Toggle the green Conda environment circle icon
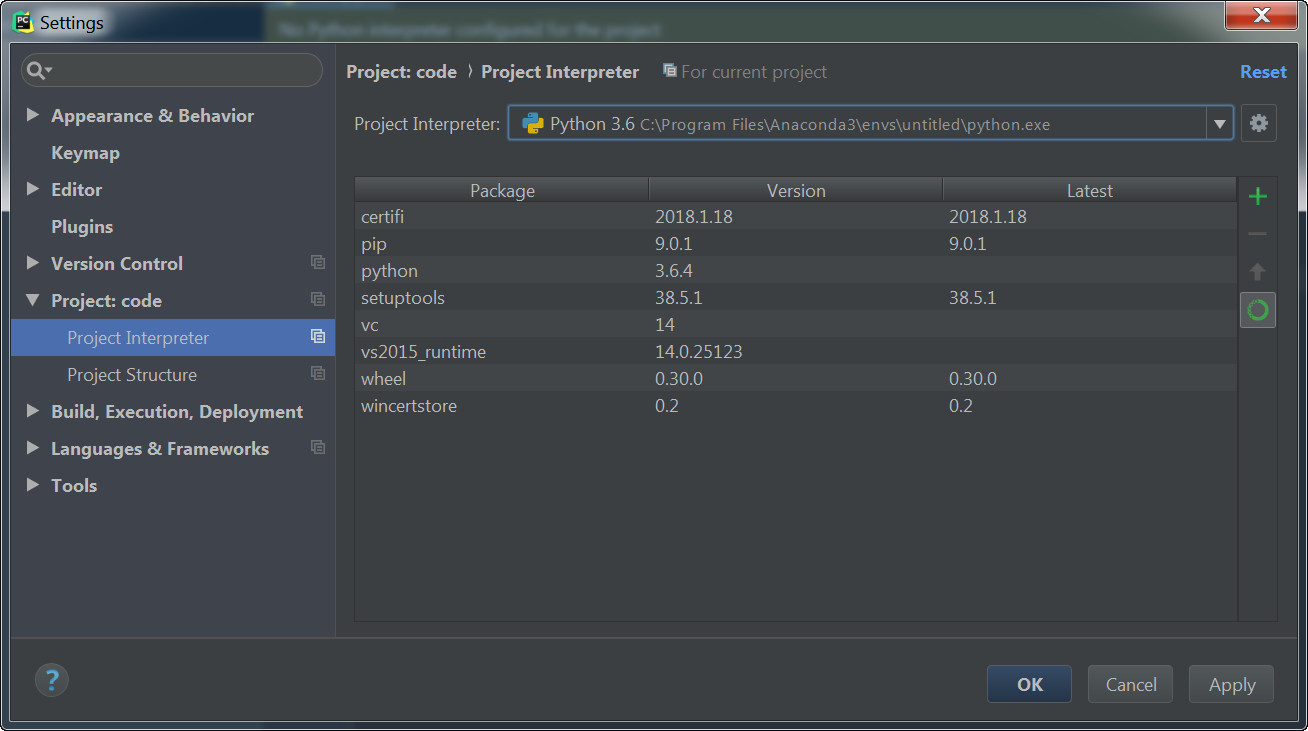The image size is (1308, 731). (x=1258, y=310)
